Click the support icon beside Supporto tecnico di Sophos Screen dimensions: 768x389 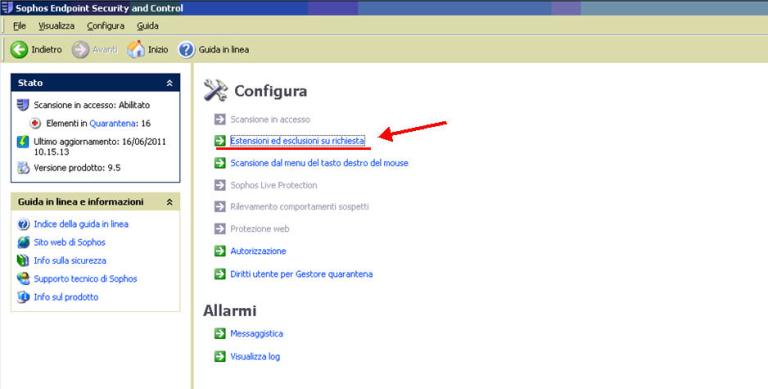coord(23,279)
